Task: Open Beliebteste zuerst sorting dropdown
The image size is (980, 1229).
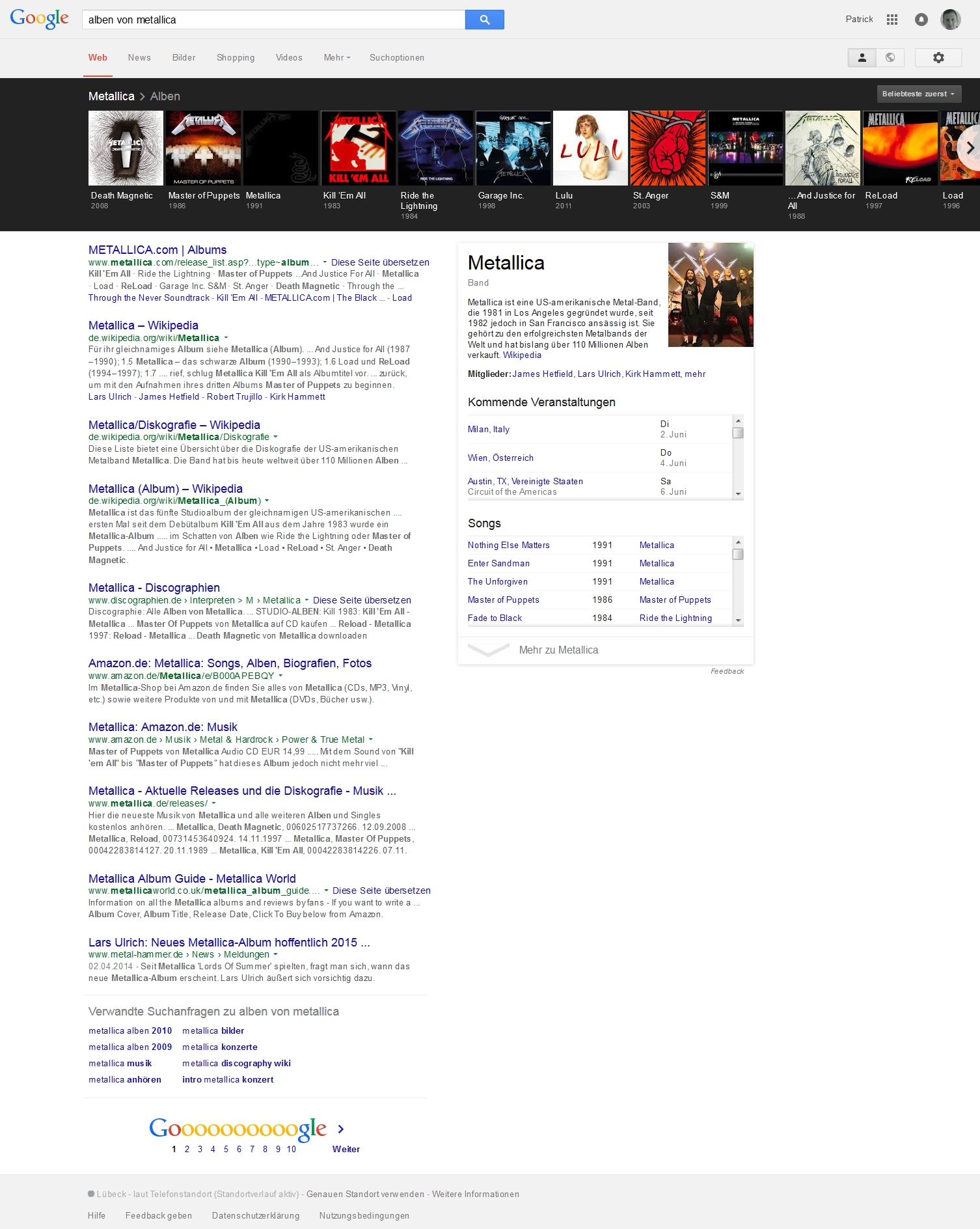Action: coord(919,94)
